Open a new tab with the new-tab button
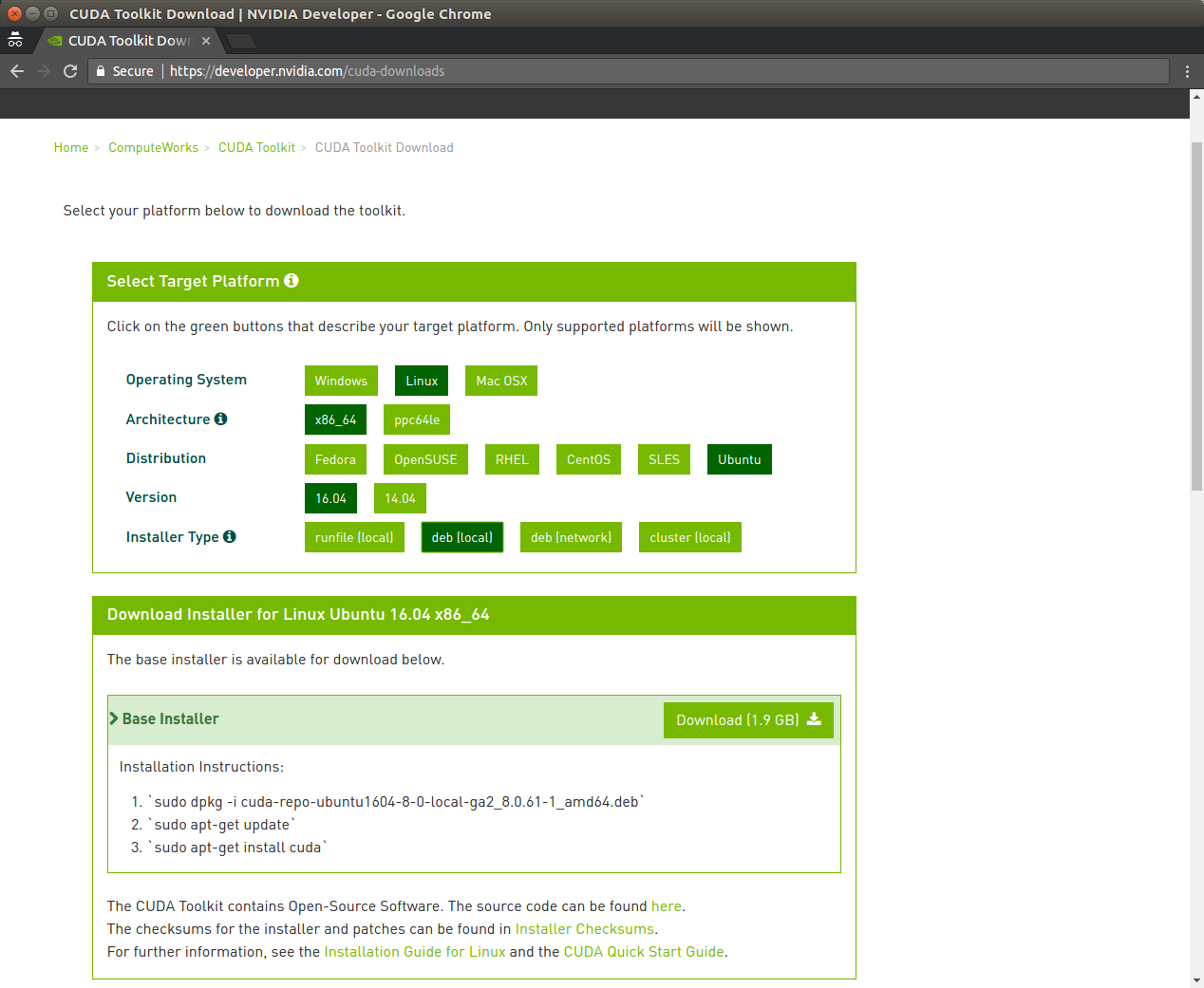Viewport: 1204px width, 988px height. 241,41
